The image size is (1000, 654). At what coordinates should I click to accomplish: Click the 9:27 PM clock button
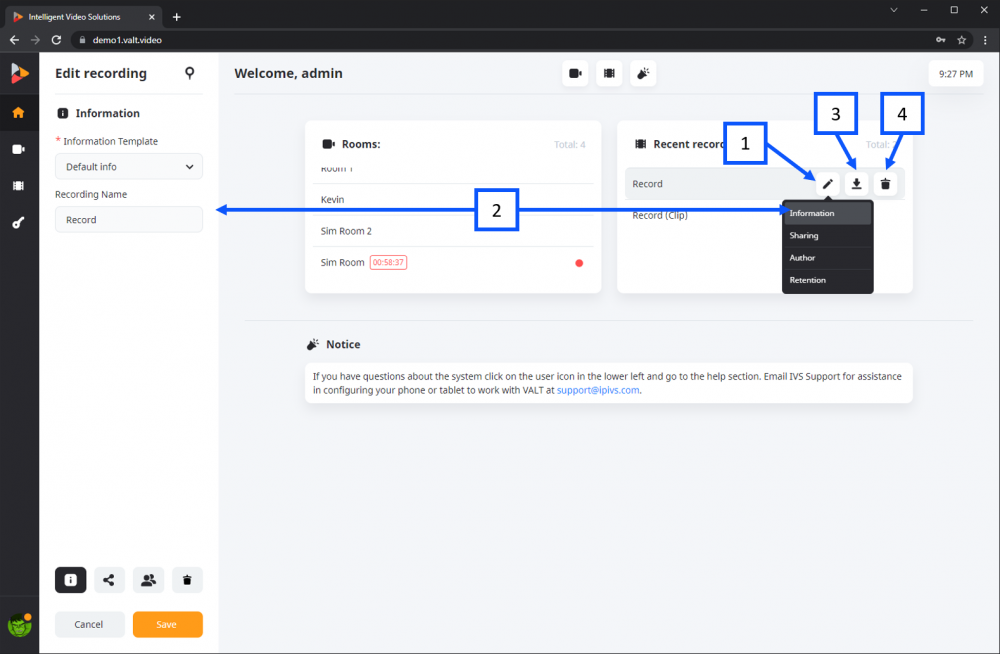click(955, 74)
